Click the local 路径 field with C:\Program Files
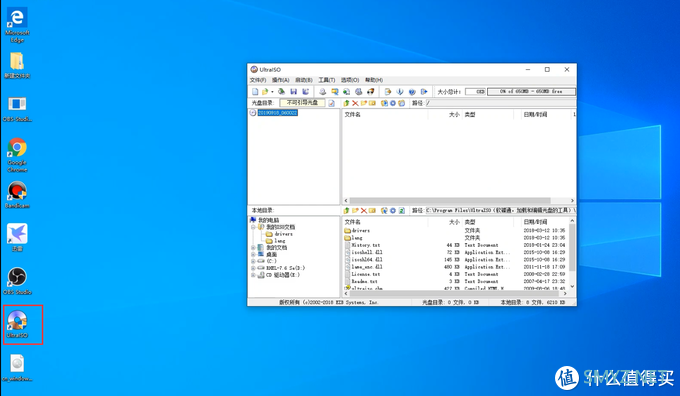The image size is (680, 396). [500, 210]
